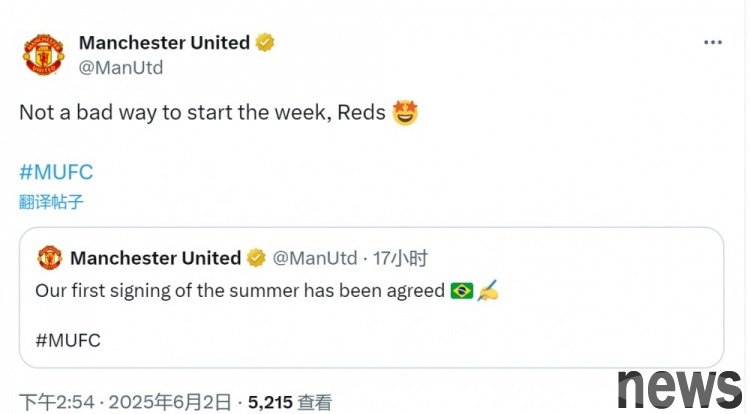Click the 17小时 timestamp in quoted post
This screenshot has height=414, width=750.
coord(400,258)
